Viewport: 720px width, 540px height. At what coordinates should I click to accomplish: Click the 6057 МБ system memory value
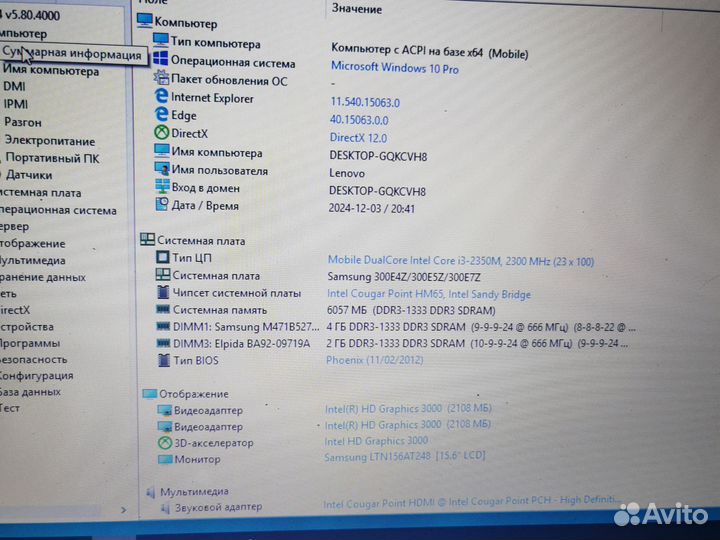(x=411, y=310)
